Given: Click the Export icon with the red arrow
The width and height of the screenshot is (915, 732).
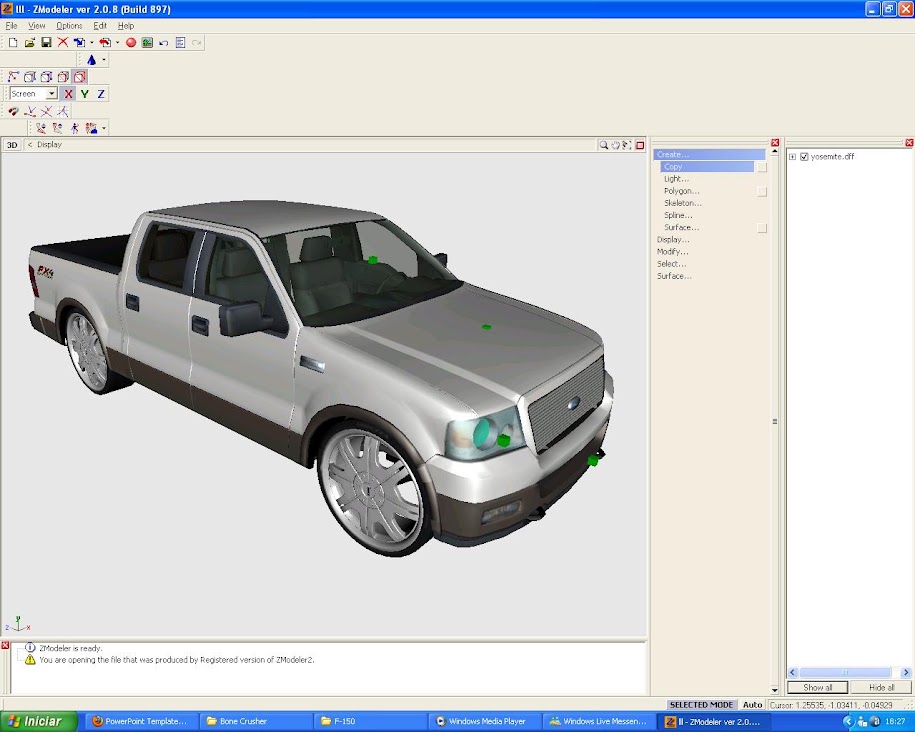Looking at the screenshot, I should click(x=105, y=43).
